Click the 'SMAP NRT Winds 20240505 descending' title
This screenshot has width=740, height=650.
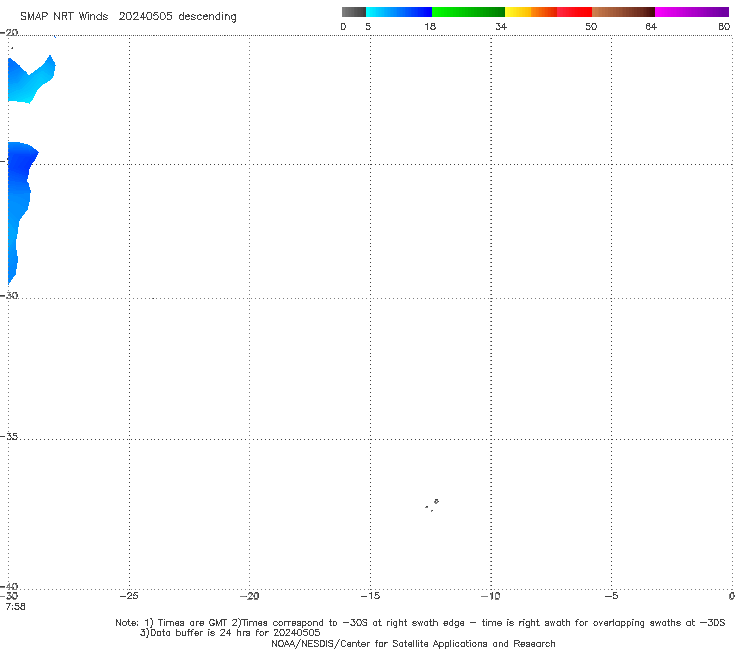click(x=128, y=17)
